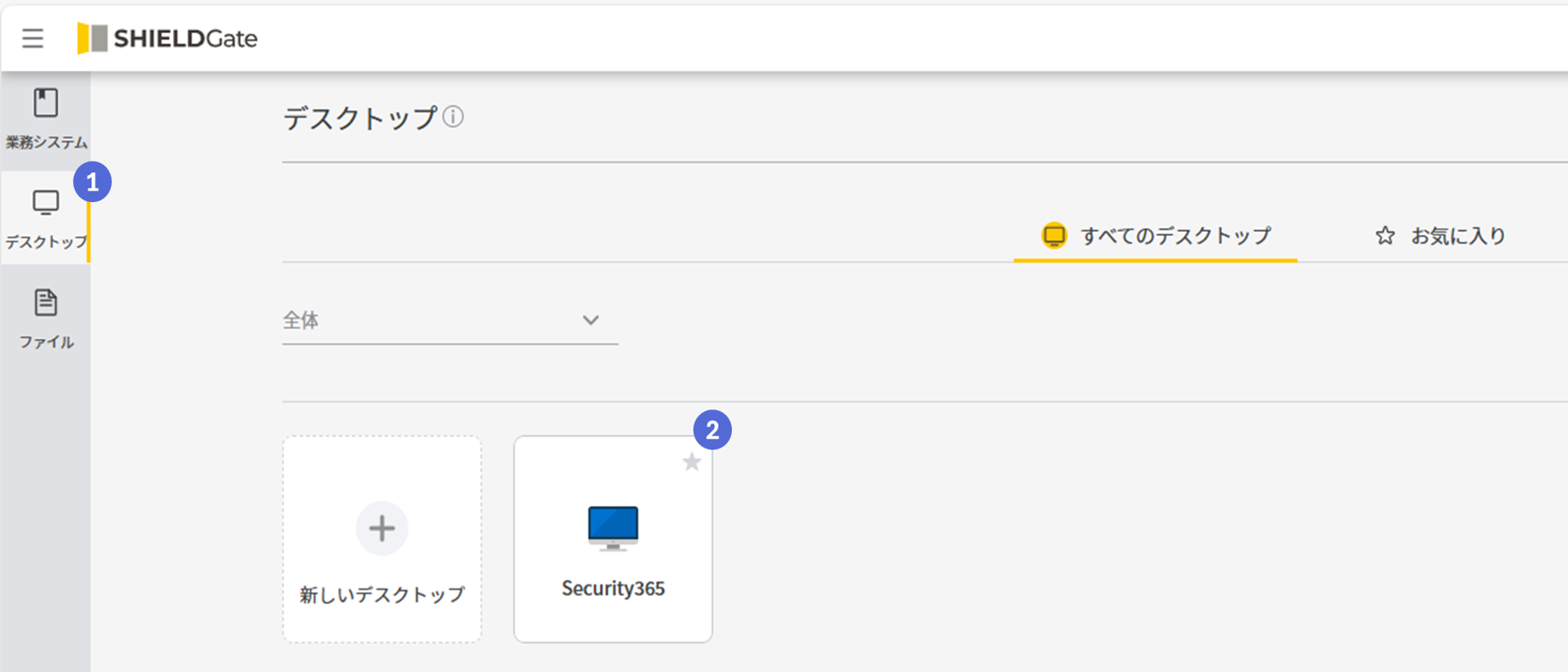Viewport: 1568px width, 672px height.
Task: Open 業務システム in the sidebar
Action: coord(46,119)
